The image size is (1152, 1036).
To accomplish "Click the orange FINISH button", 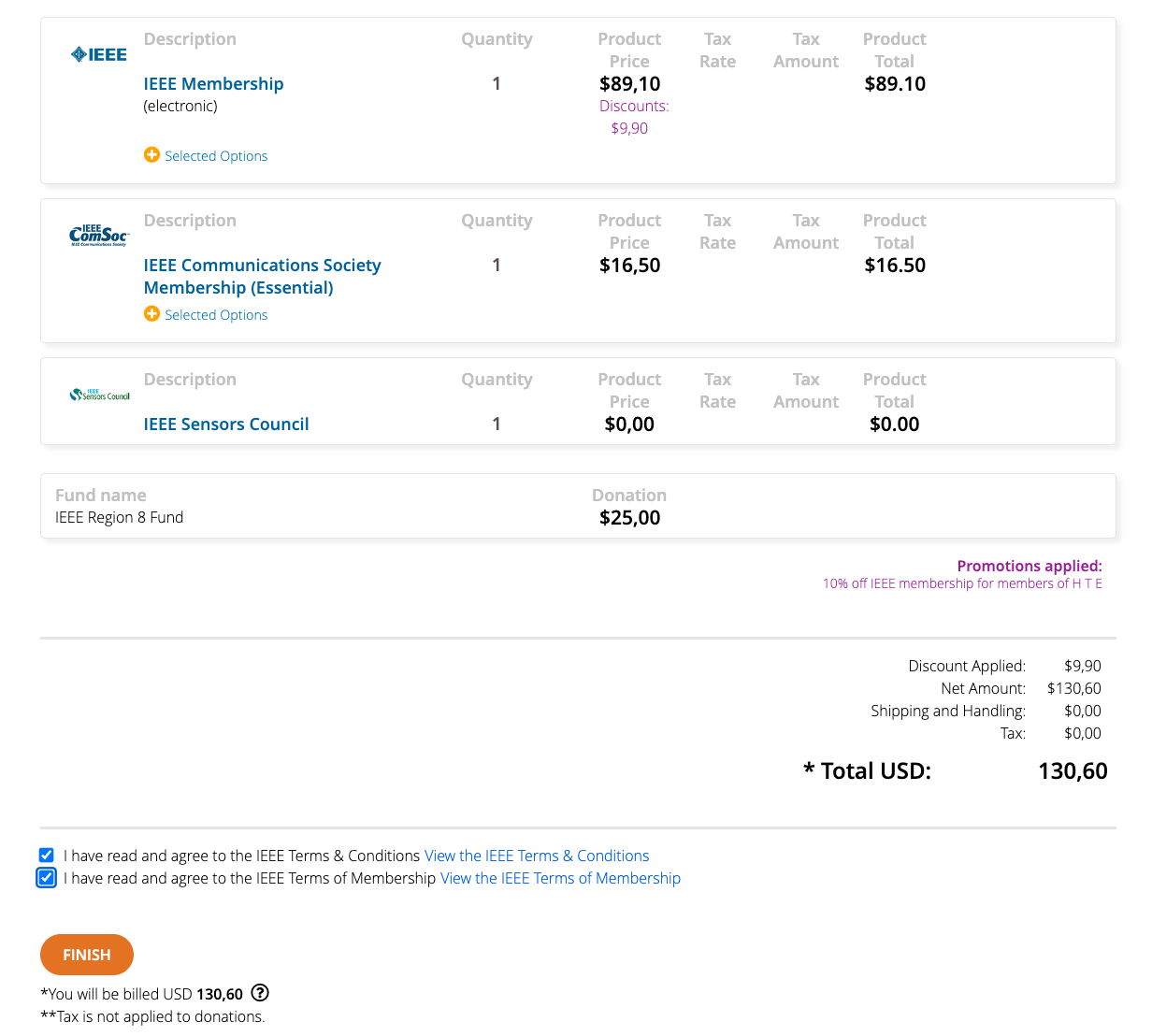I will [87, 955].
